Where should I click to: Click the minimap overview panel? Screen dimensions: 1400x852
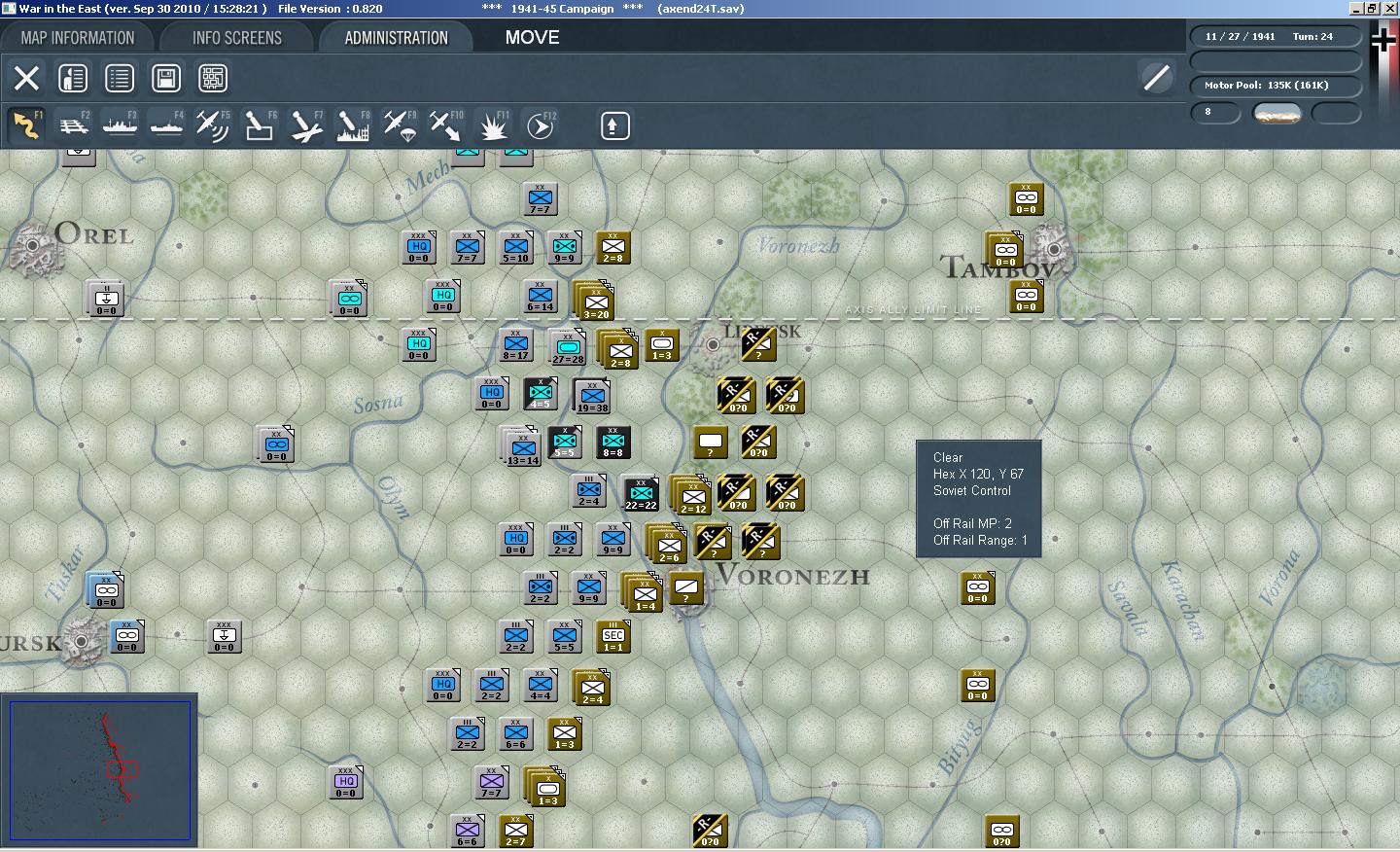(99, 770)
